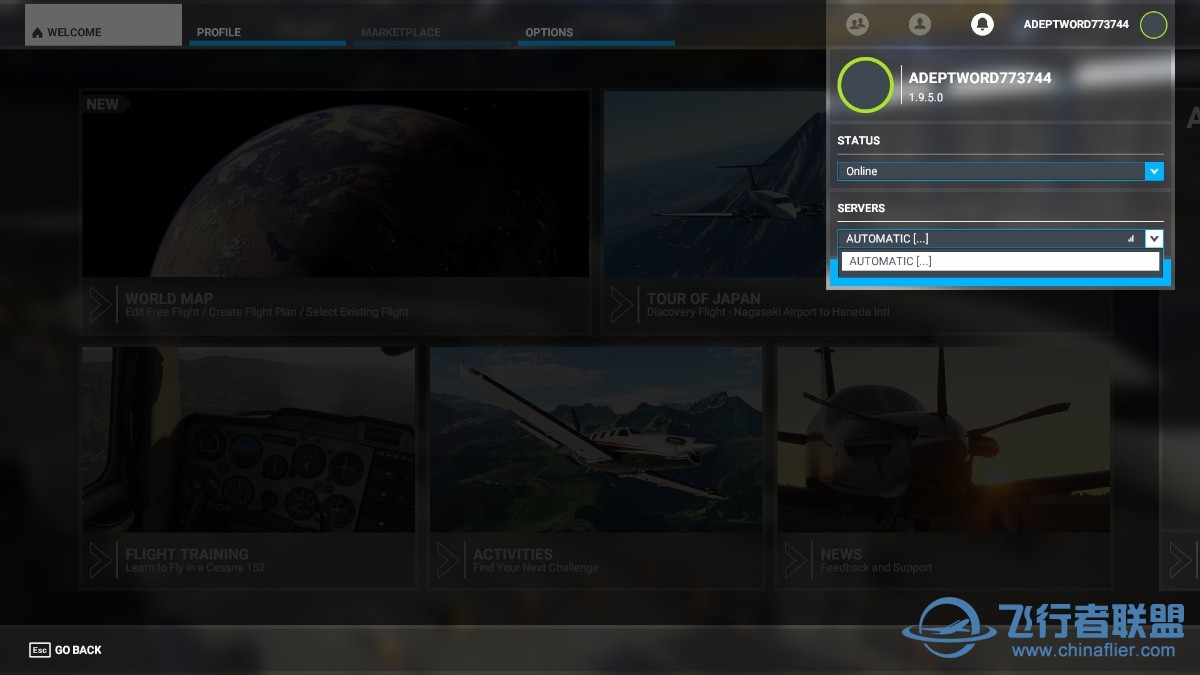Click the single-person profile icon
The height and width of the screenshot is (675, 1200).
click(920, 24)
